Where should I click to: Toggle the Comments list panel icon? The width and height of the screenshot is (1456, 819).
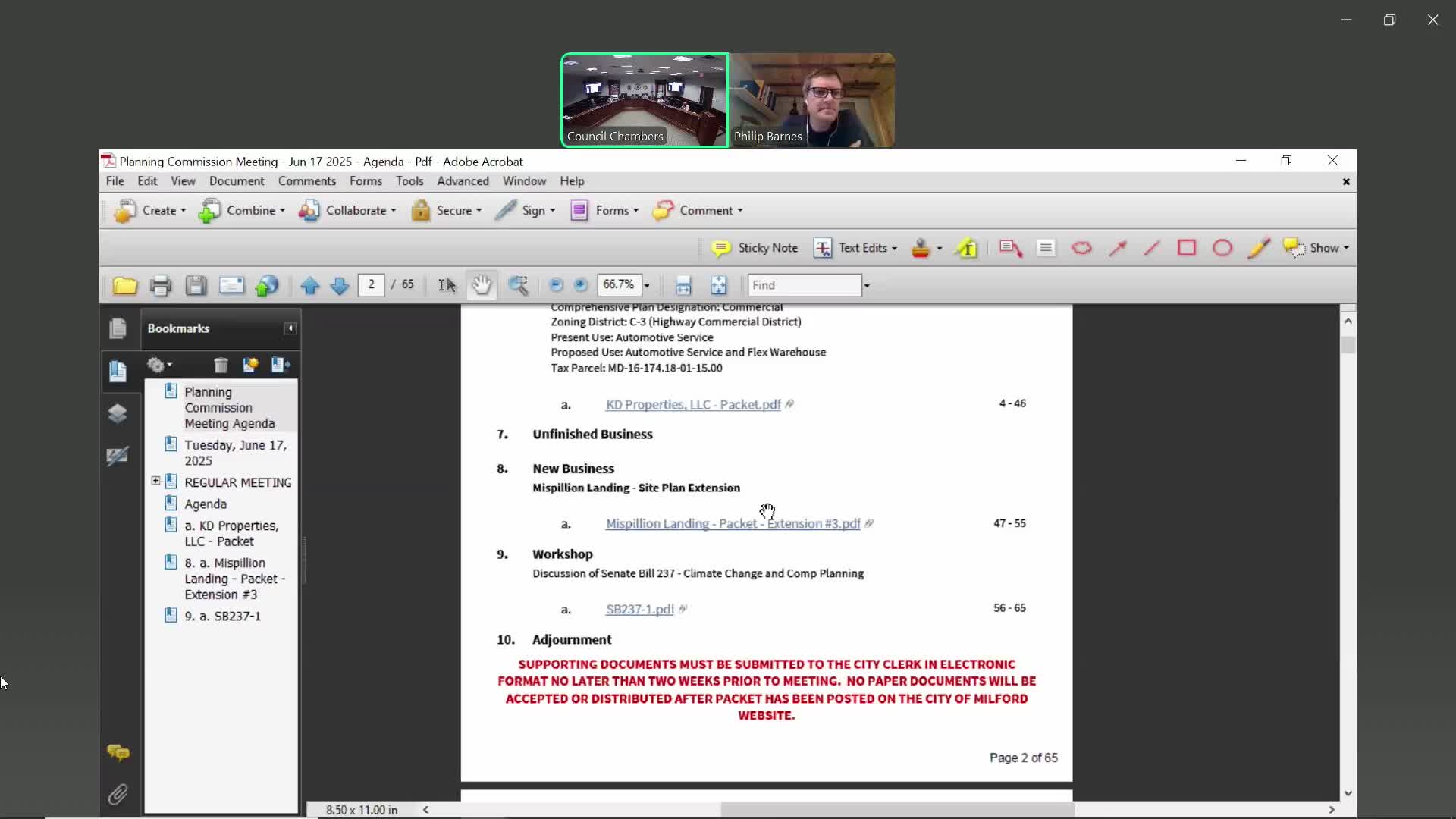[x=118, y=752]
